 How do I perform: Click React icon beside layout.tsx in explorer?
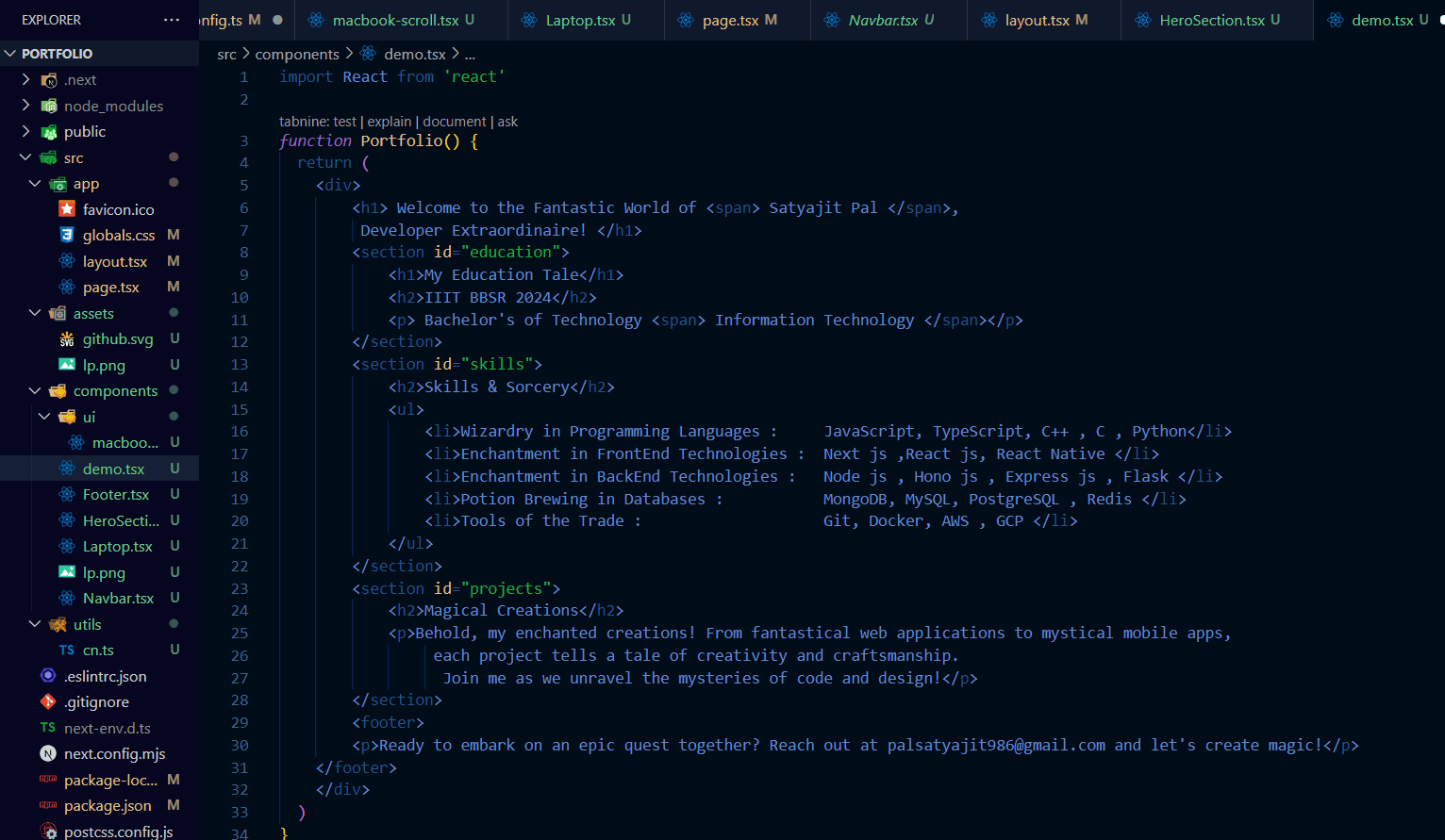[67, 261]
